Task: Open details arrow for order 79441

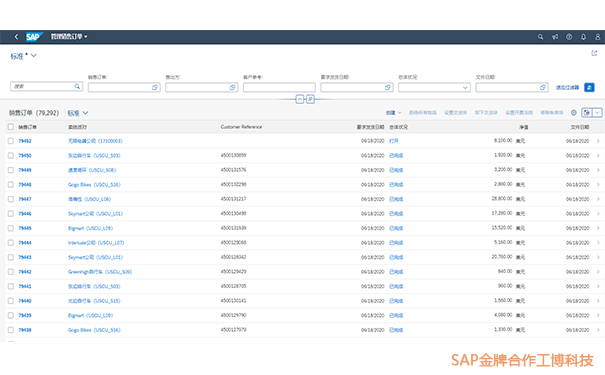Action: (598, 286)
